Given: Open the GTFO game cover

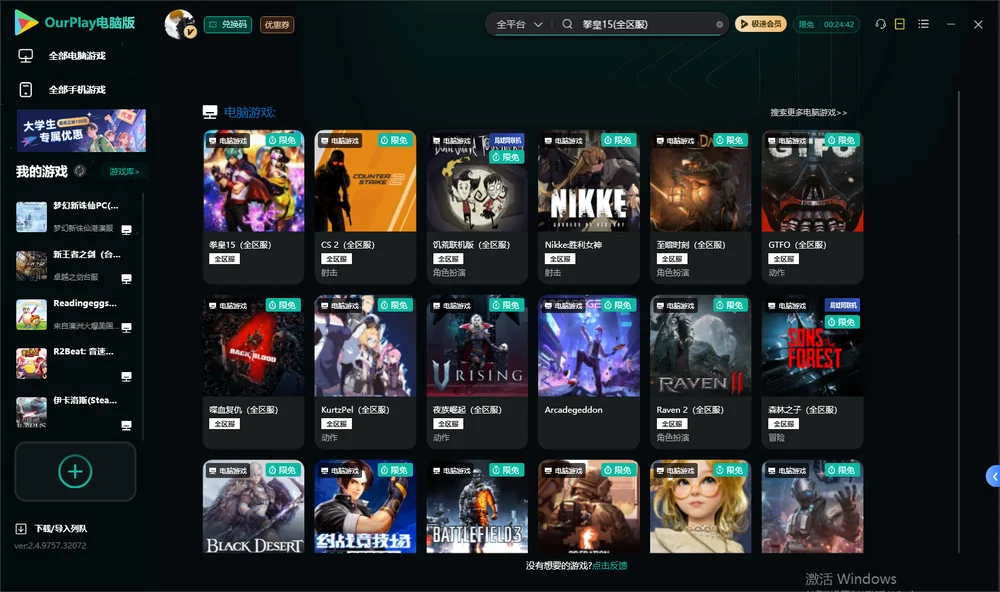Looking at the screenshot, I should pos(812,181).
